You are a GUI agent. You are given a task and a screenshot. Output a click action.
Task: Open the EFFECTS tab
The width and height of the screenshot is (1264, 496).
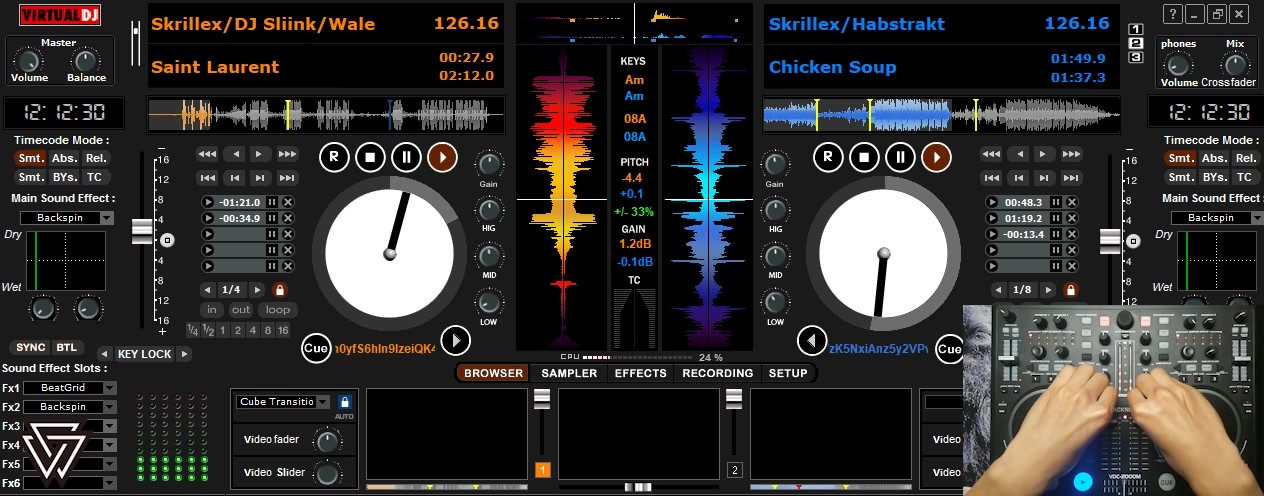click(640, 373)
